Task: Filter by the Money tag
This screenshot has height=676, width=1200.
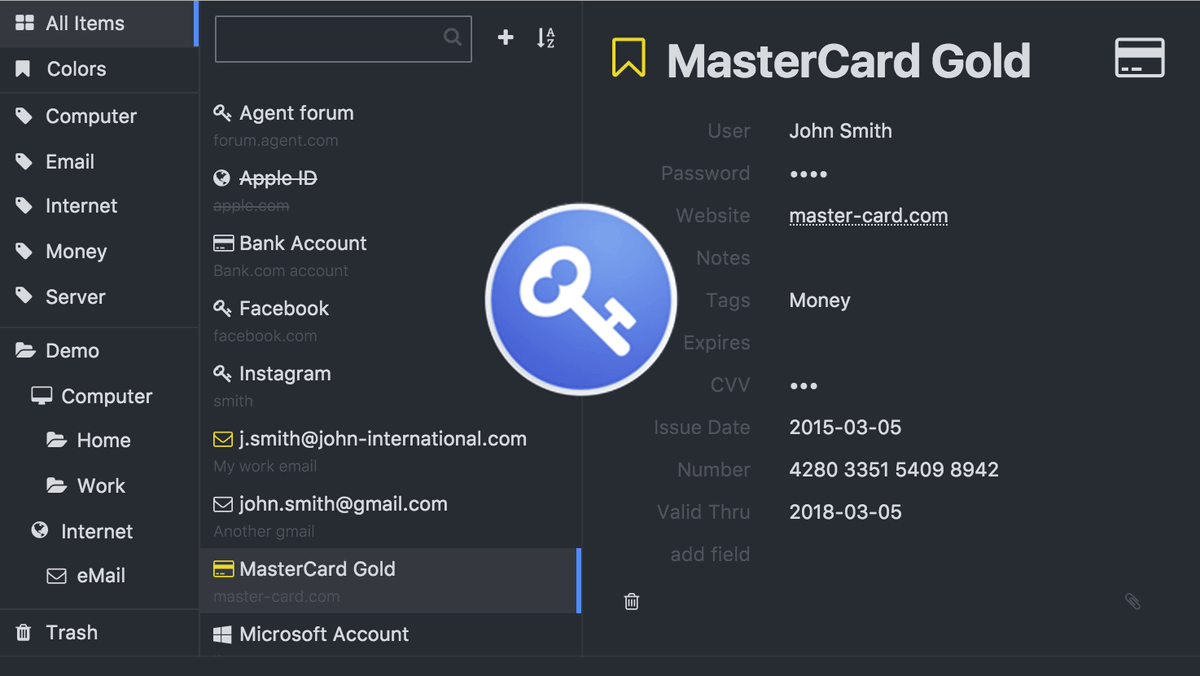Action: point(98,251)
